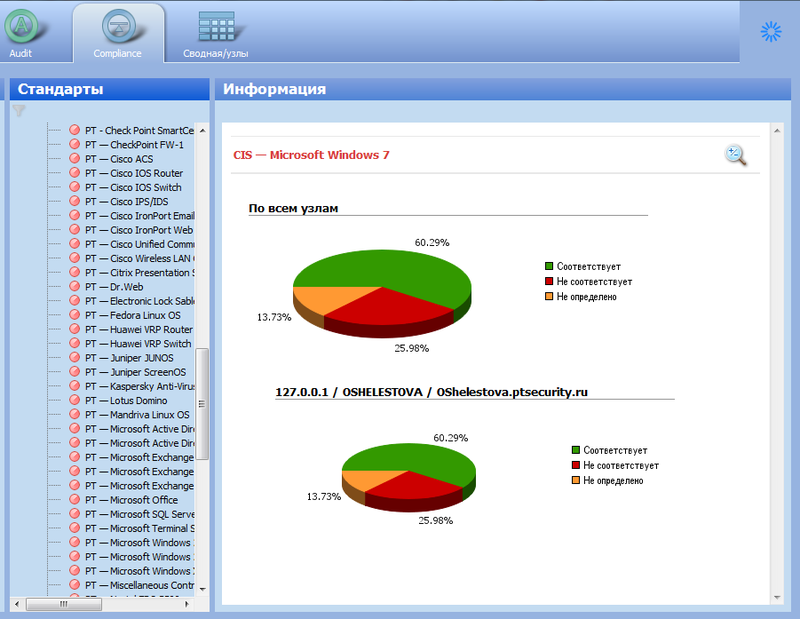Click the blue loading spinner icon
800x619 pixels.
[770, 32]
